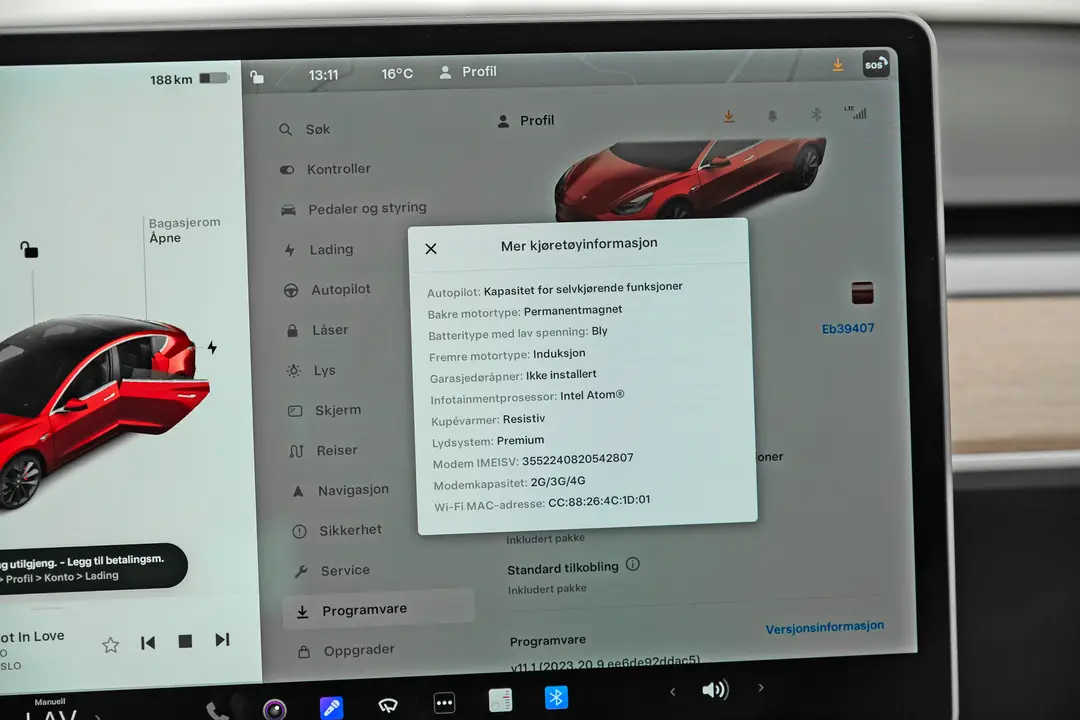This screenshot has height=720, width=1080.
Task: Mark the current song as favourite with the star
Action: (110, 645)
